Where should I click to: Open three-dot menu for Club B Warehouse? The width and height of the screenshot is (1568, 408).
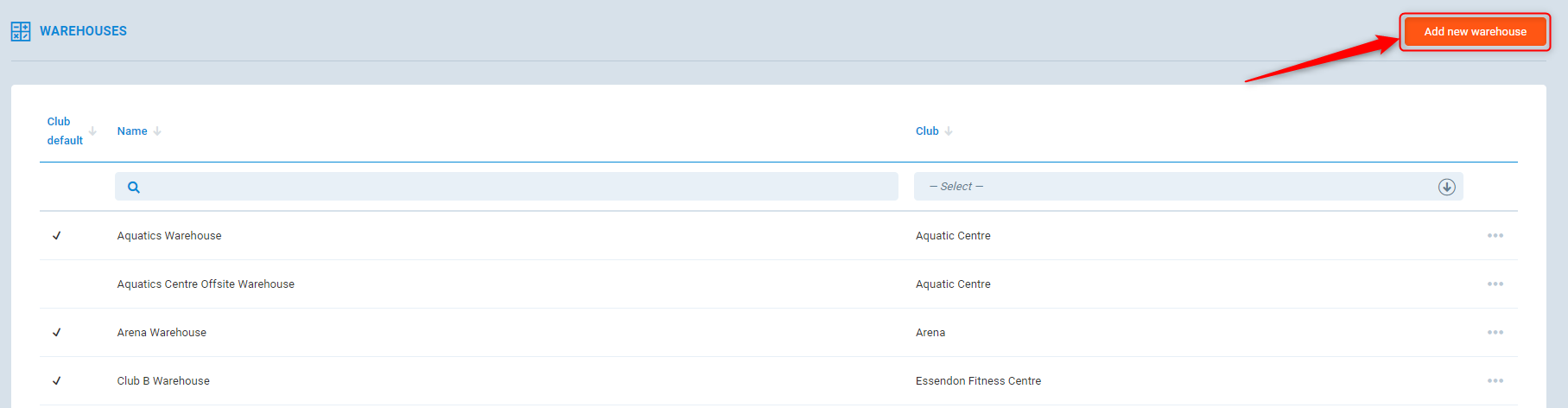coord(1495,381)
